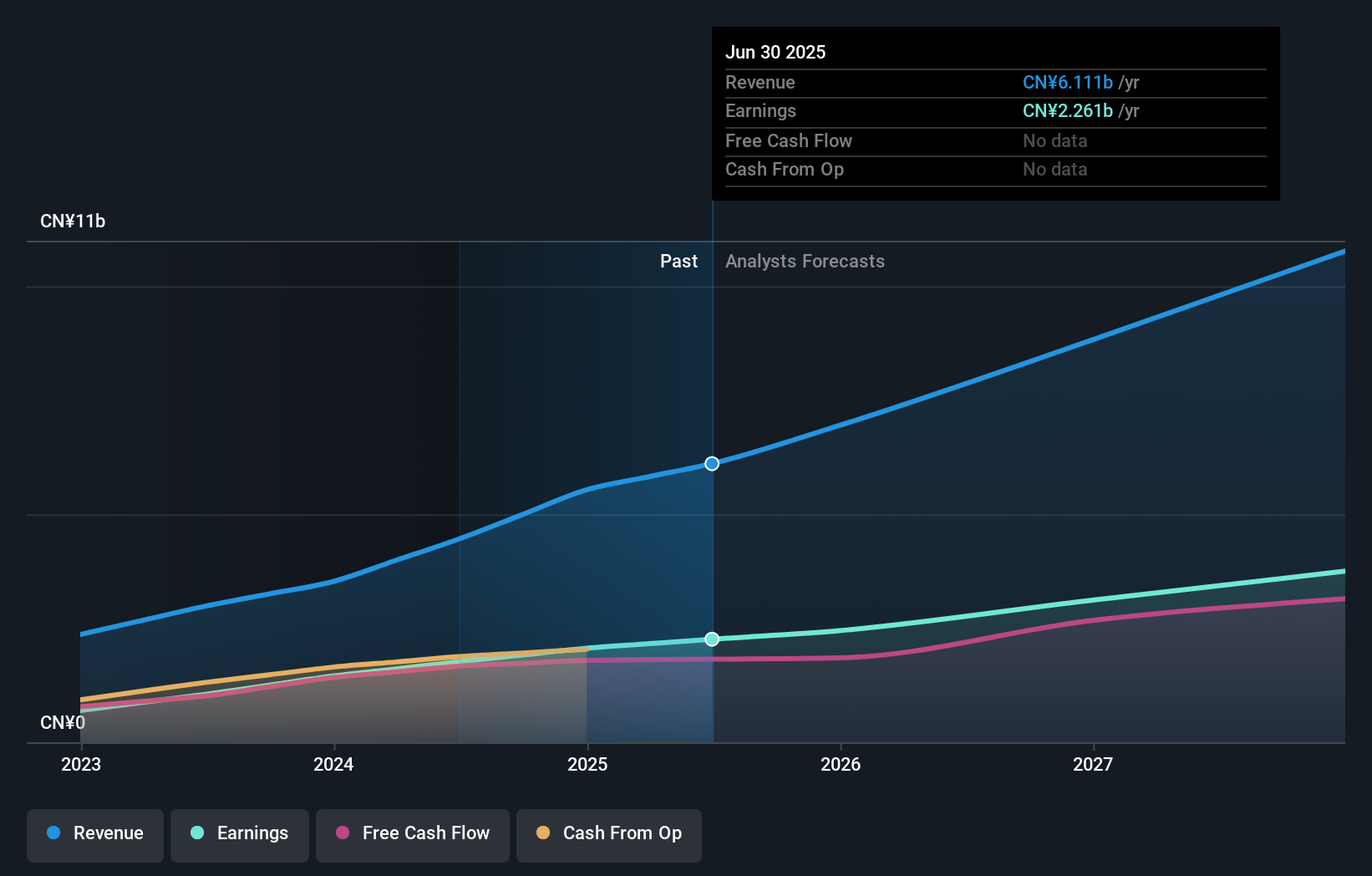
Task: Toggle the Cash From Op series visibility
Action: [x=608, y=833]
